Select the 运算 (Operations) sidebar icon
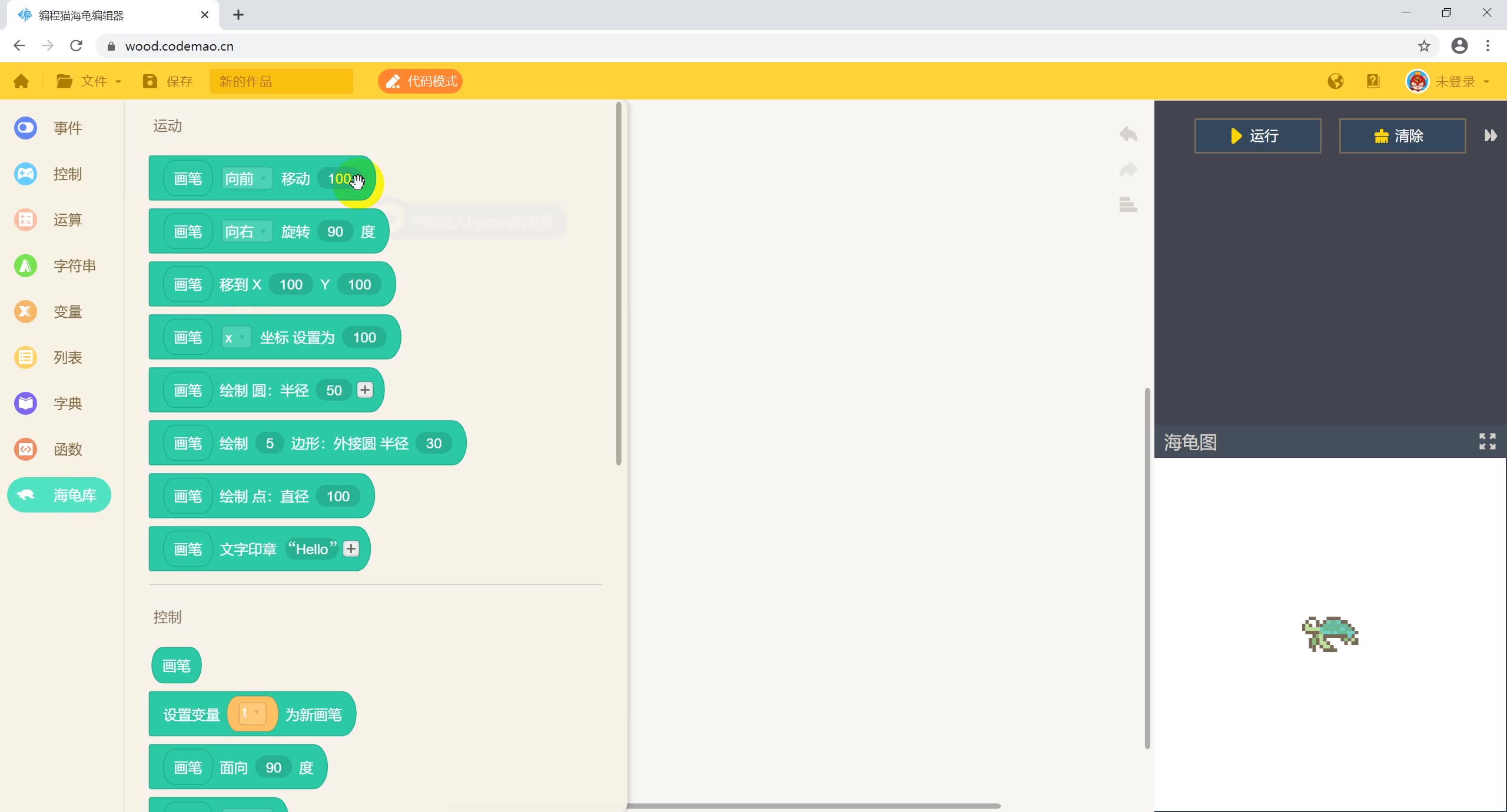Viewport: 1507px width, 812px height. click(x=25, y=220)
